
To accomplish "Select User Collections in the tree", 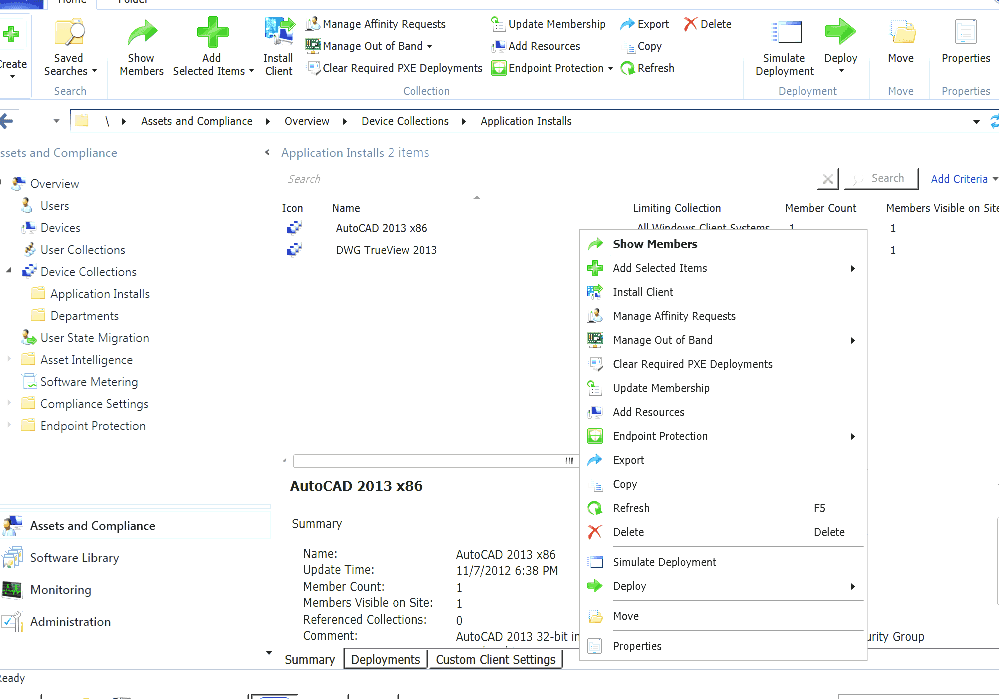I will click(83, 250).
